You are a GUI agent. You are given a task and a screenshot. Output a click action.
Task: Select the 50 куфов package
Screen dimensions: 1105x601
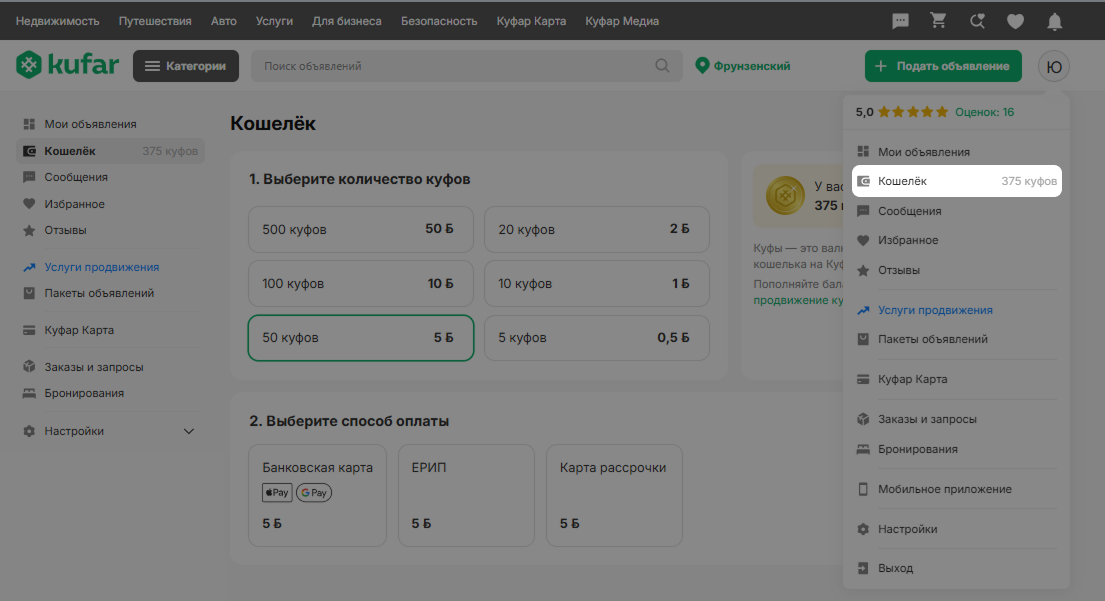361,337
